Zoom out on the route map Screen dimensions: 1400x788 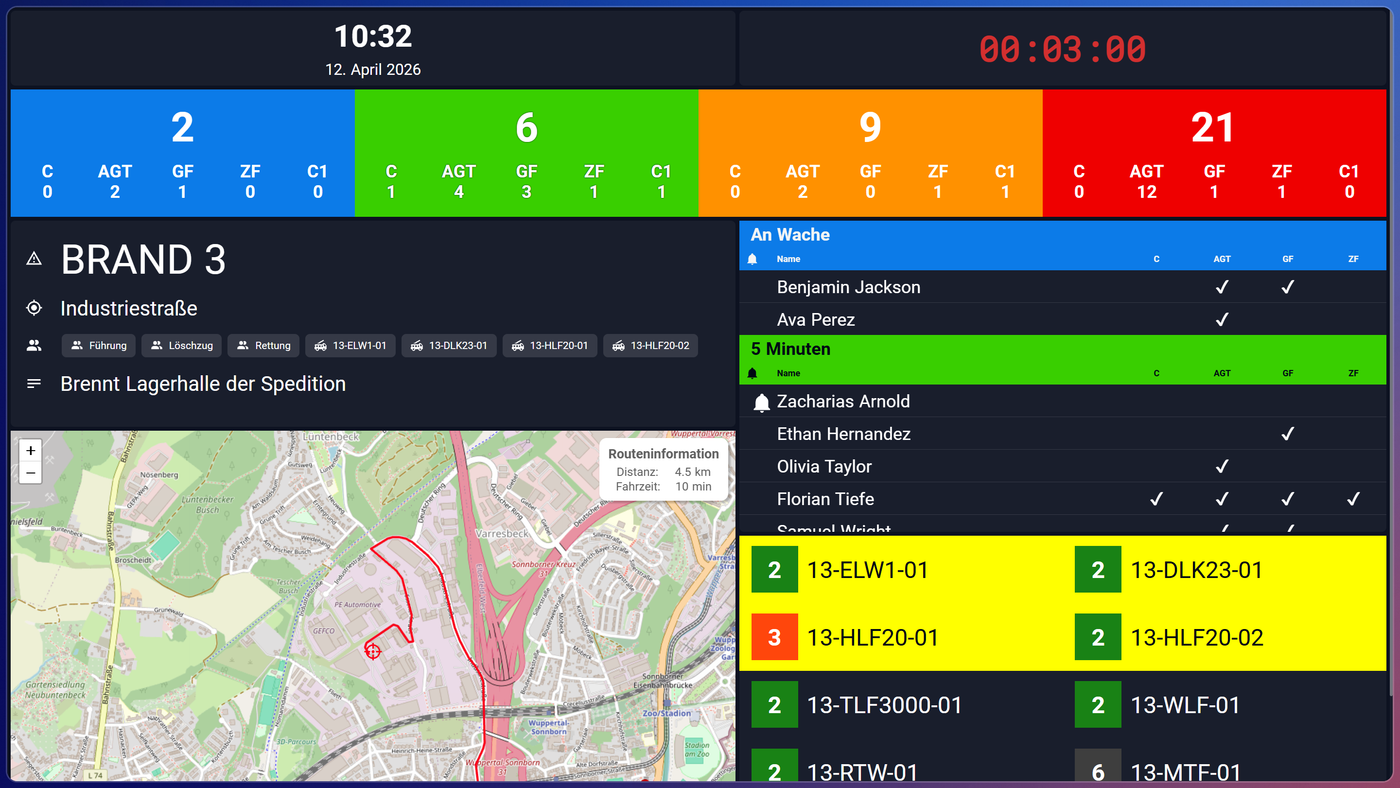30,473
